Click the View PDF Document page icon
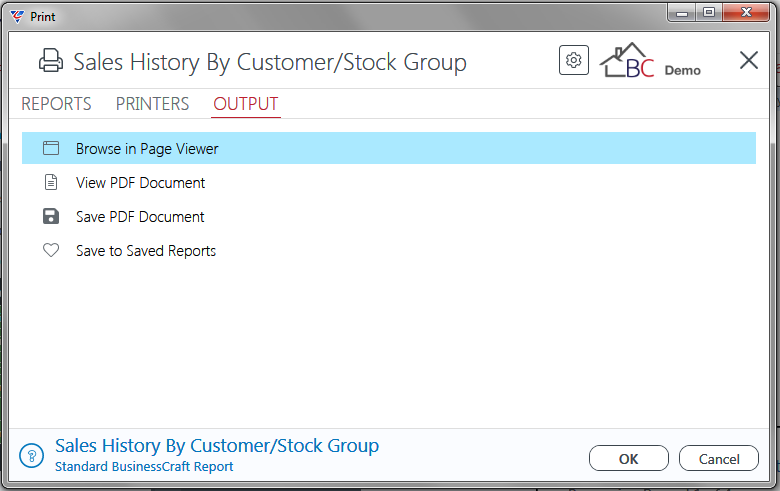This screenshot has width=780, height=491. [51, 182]
